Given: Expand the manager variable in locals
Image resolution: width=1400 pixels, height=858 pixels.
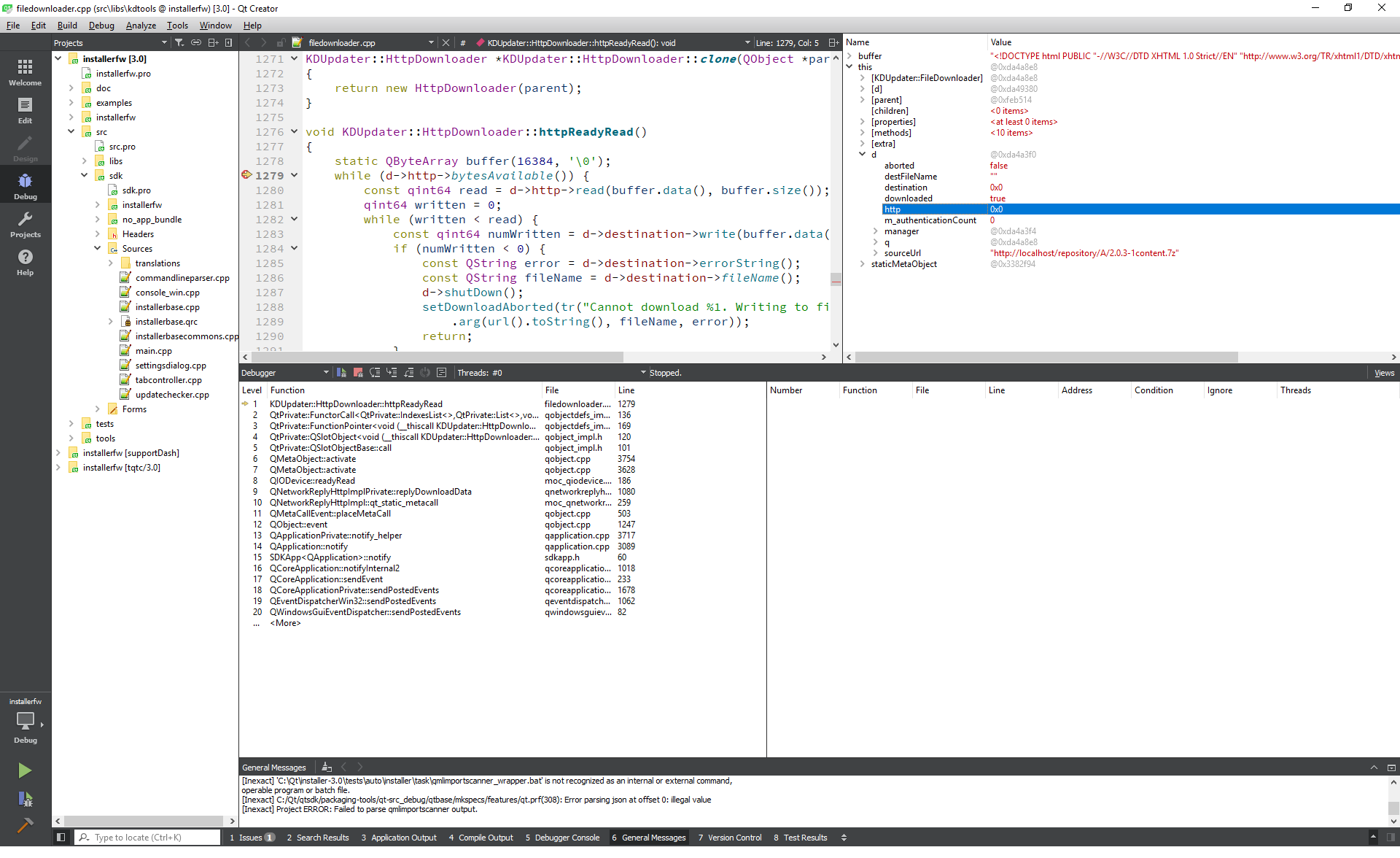Looking at the screenshot, I should (876, 231).
